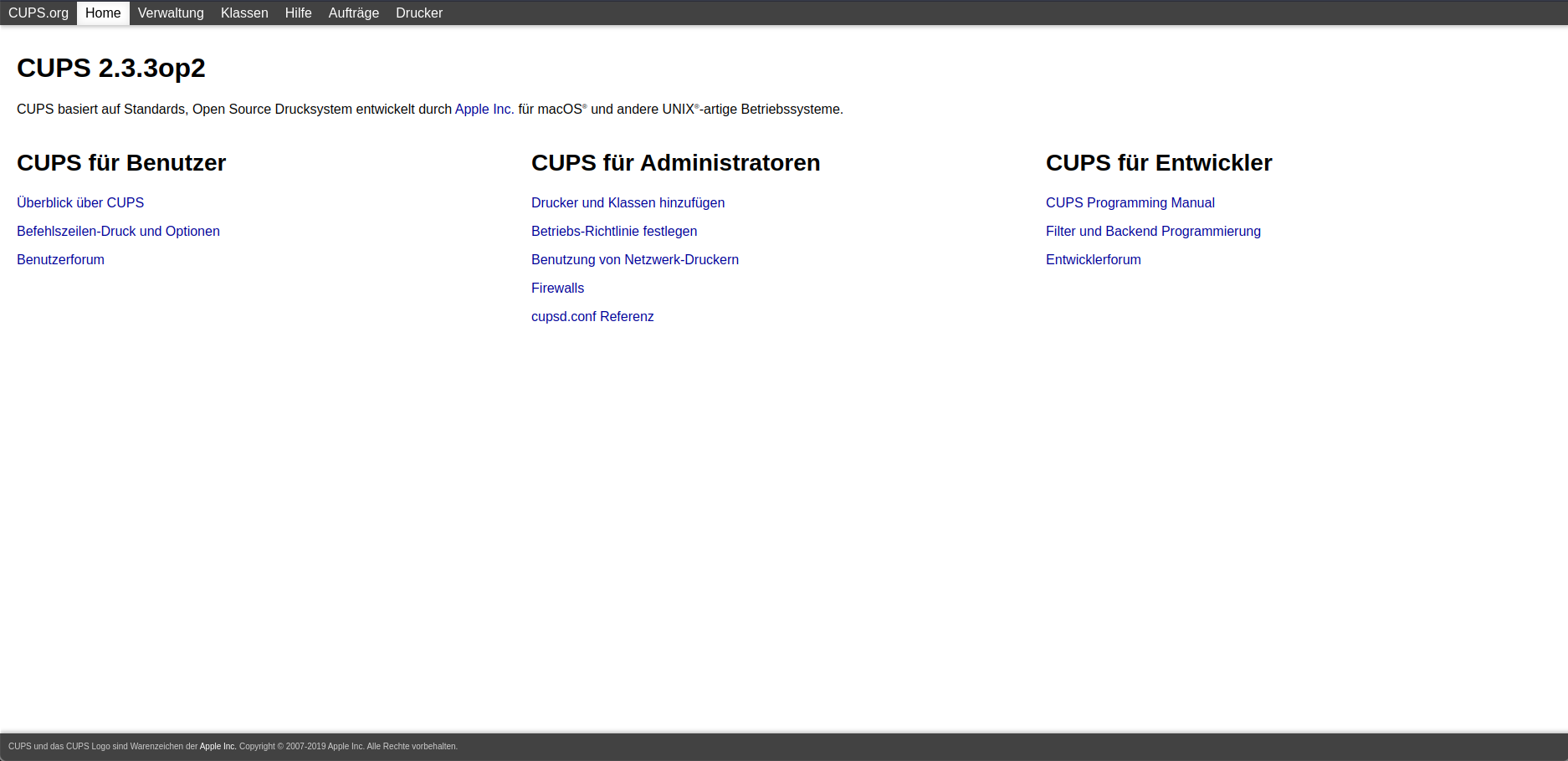Open the cupsd.conf Referenz link
Image resolution: width=1568 pixels, height=761 pixels.
click(592, 317)
